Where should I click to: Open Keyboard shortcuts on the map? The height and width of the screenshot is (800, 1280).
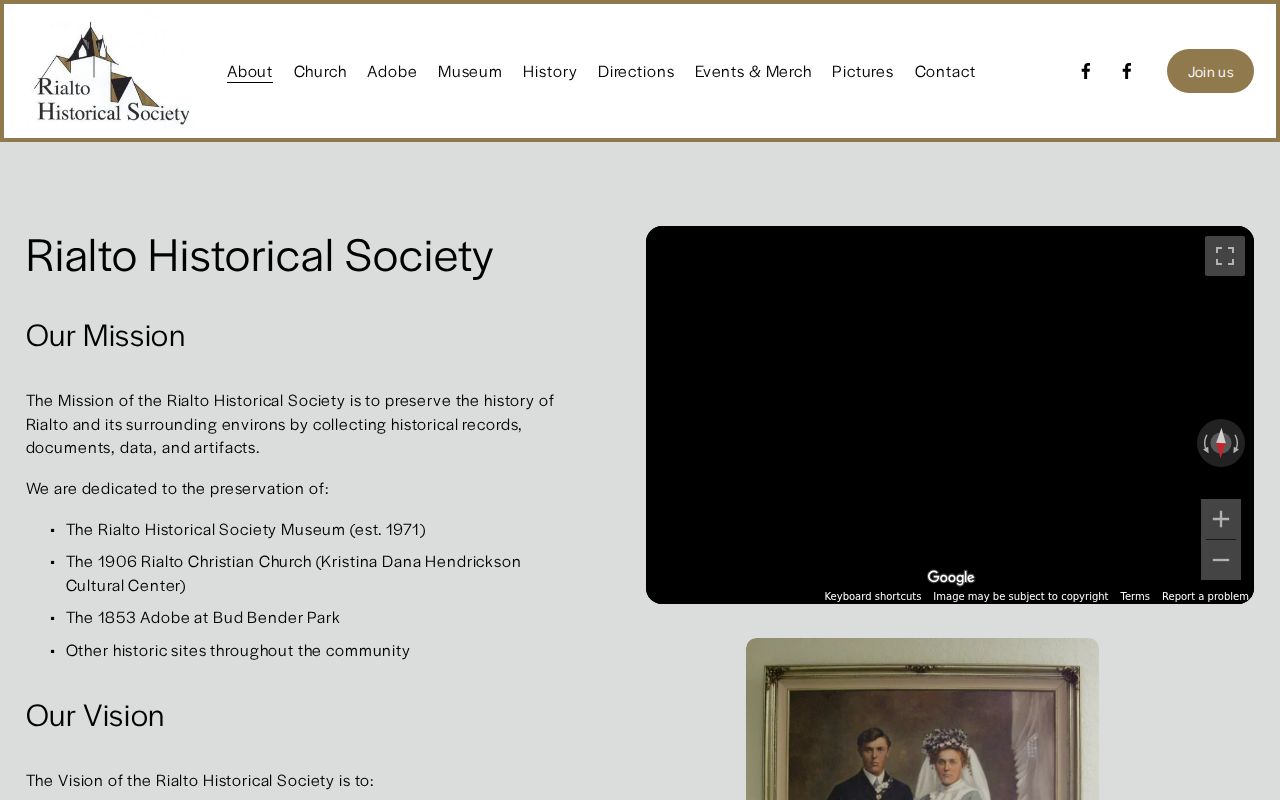point(873,596)
